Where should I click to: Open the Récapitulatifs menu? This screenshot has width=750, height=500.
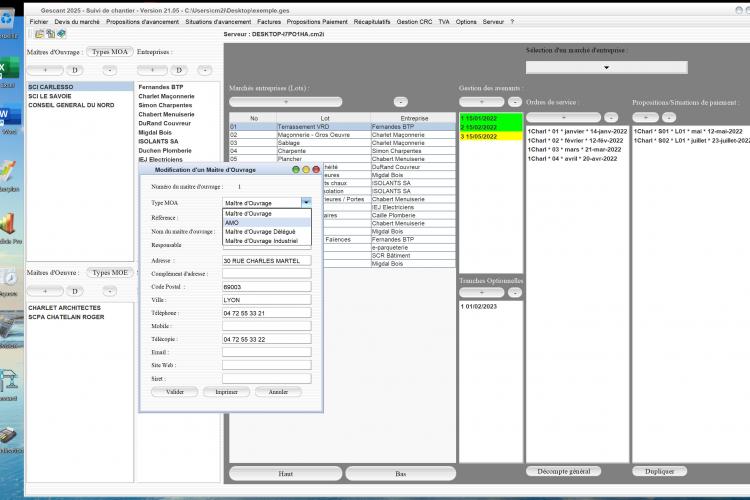[x=372, y=22]
